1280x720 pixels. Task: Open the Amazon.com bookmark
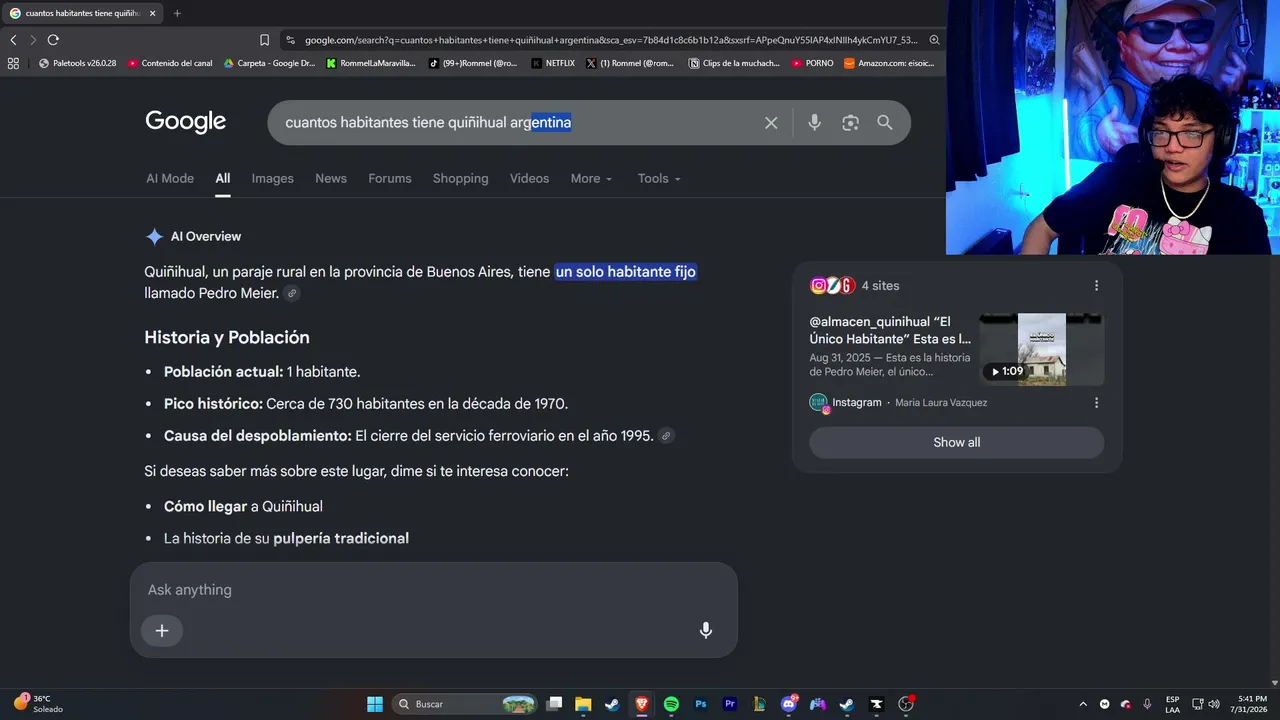889,63
